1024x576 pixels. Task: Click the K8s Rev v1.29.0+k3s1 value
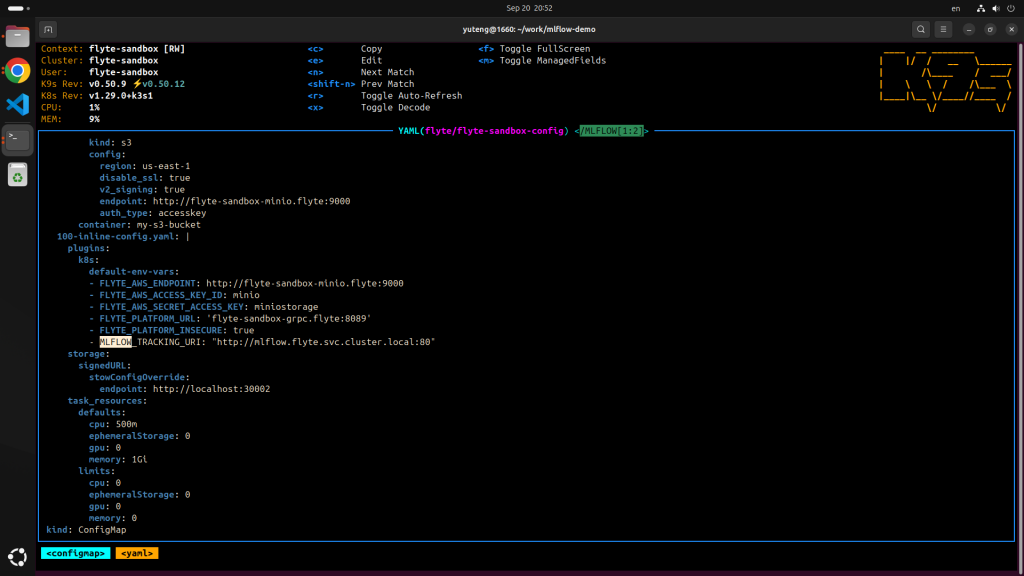click(121, 96)
